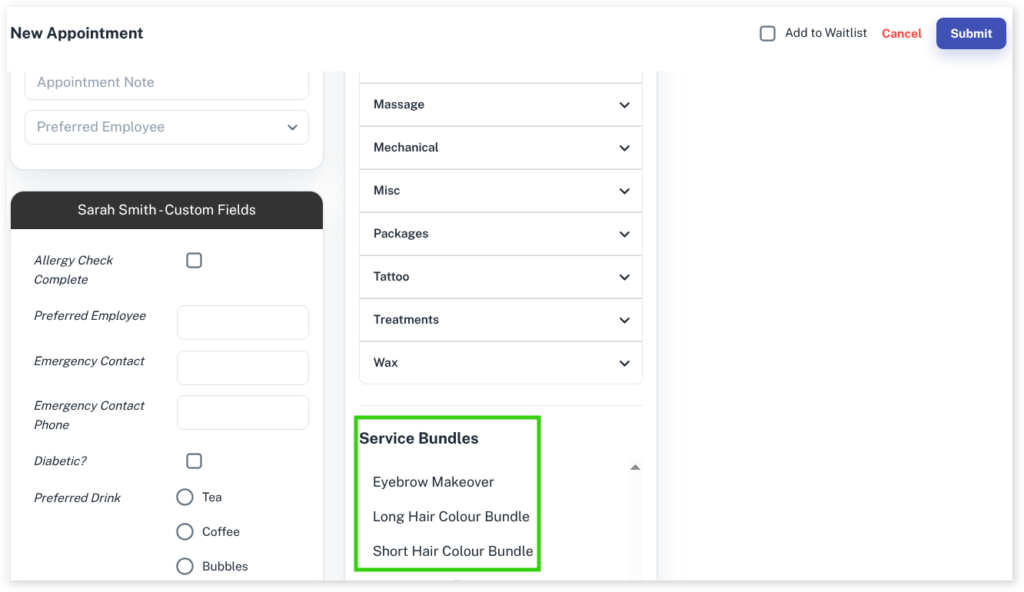Choose the Short Hair Colour Bundle
1024x592 pixels.
pos(453,551)
